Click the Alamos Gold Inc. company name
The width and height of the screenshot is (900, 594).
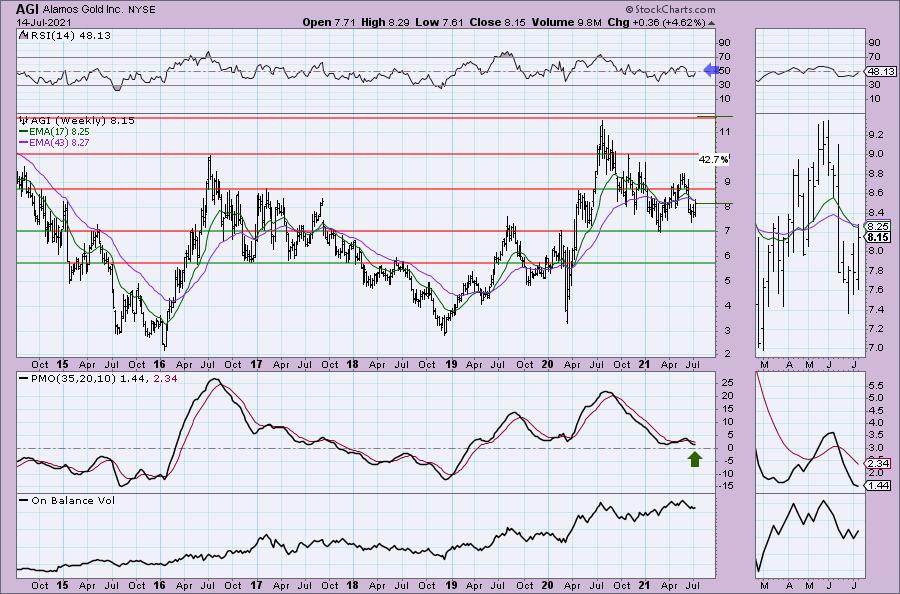pos(81,10)
